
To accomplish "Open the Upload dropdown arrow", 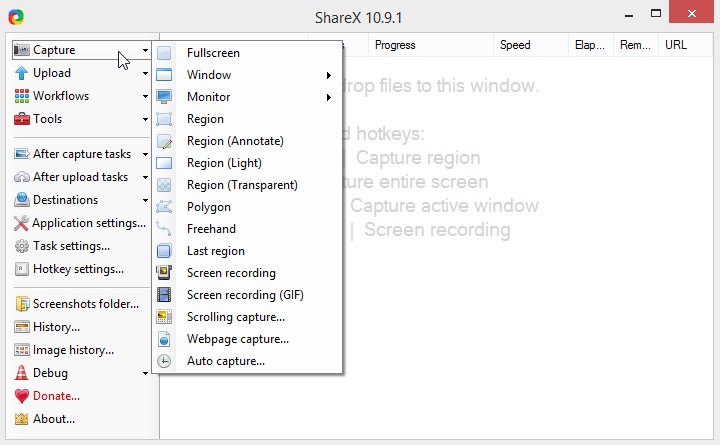I will click(145, 73).
